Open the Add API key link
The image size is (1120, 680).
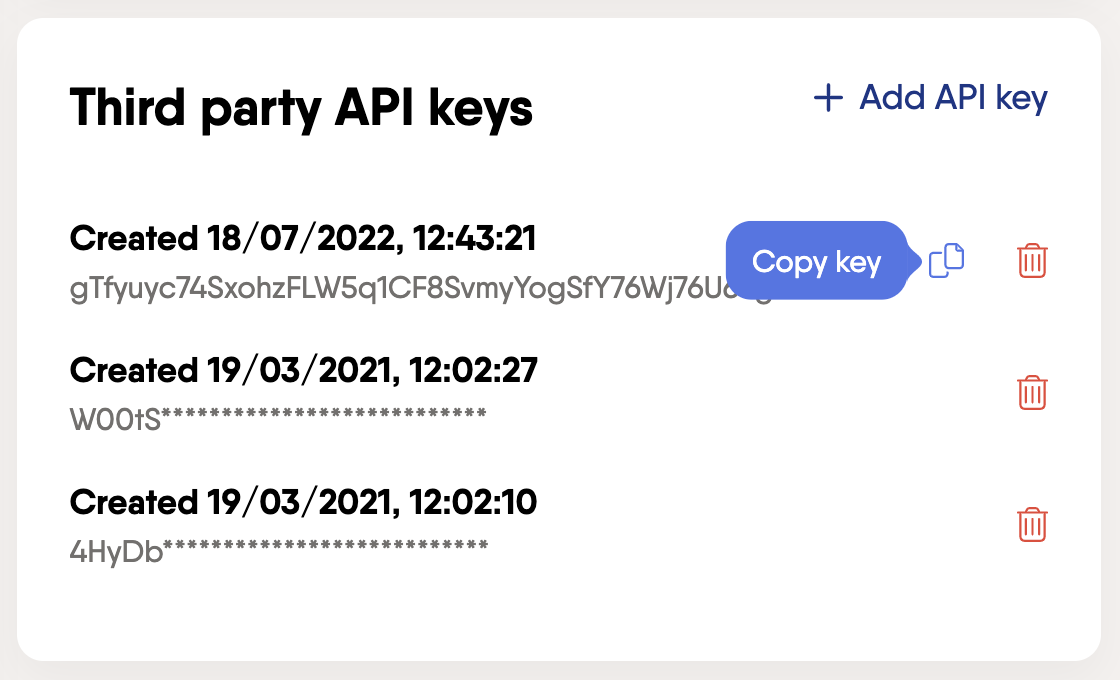click(x=952, y=98)
